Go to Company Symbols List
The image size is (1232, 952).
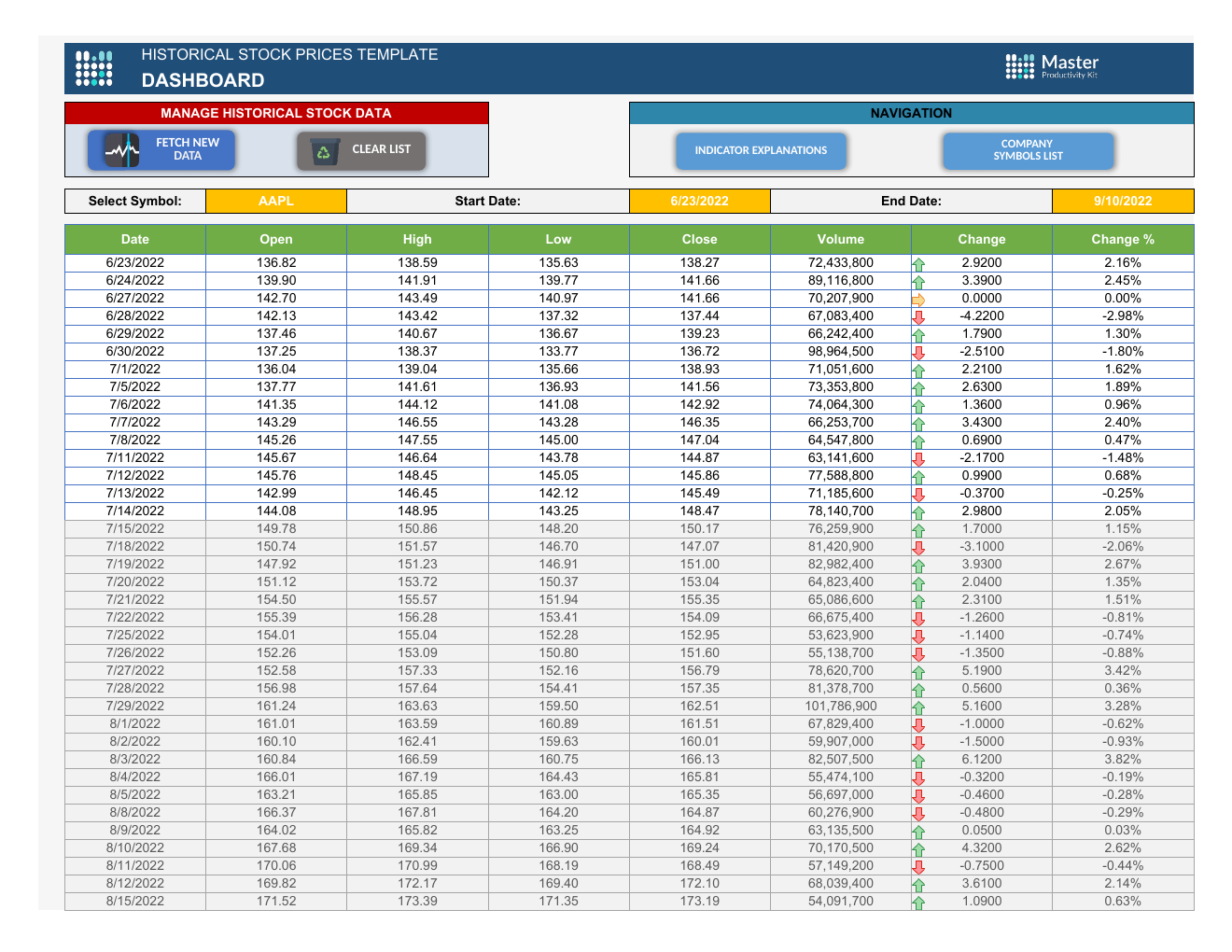[1028, 151]
